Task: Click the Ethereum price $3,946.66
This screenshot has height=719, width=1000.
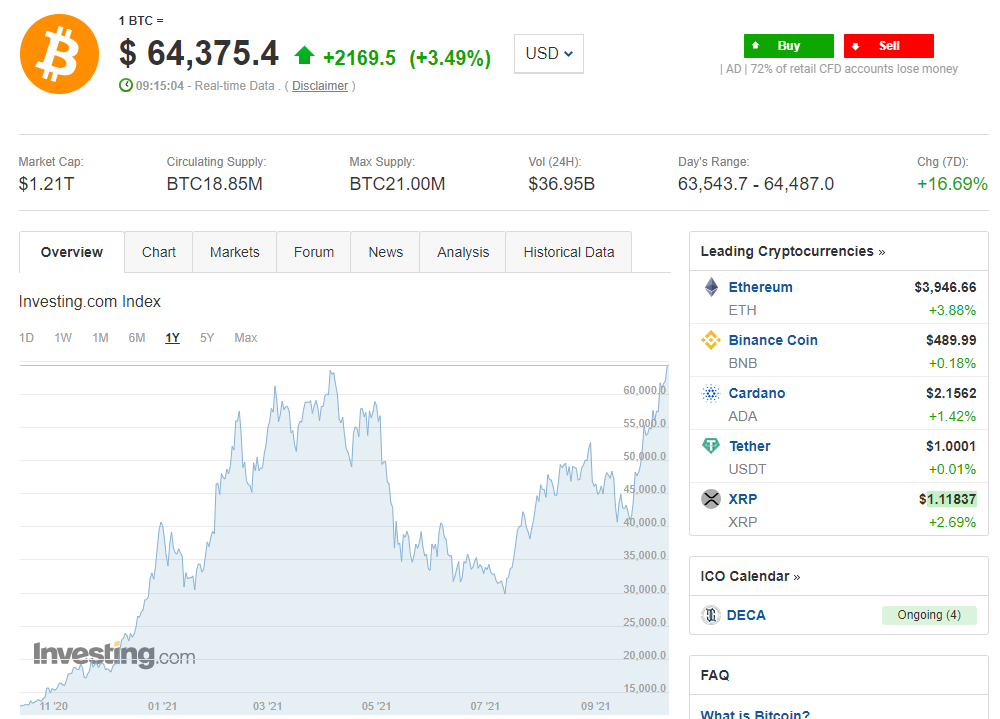Action: click(945, 287)
